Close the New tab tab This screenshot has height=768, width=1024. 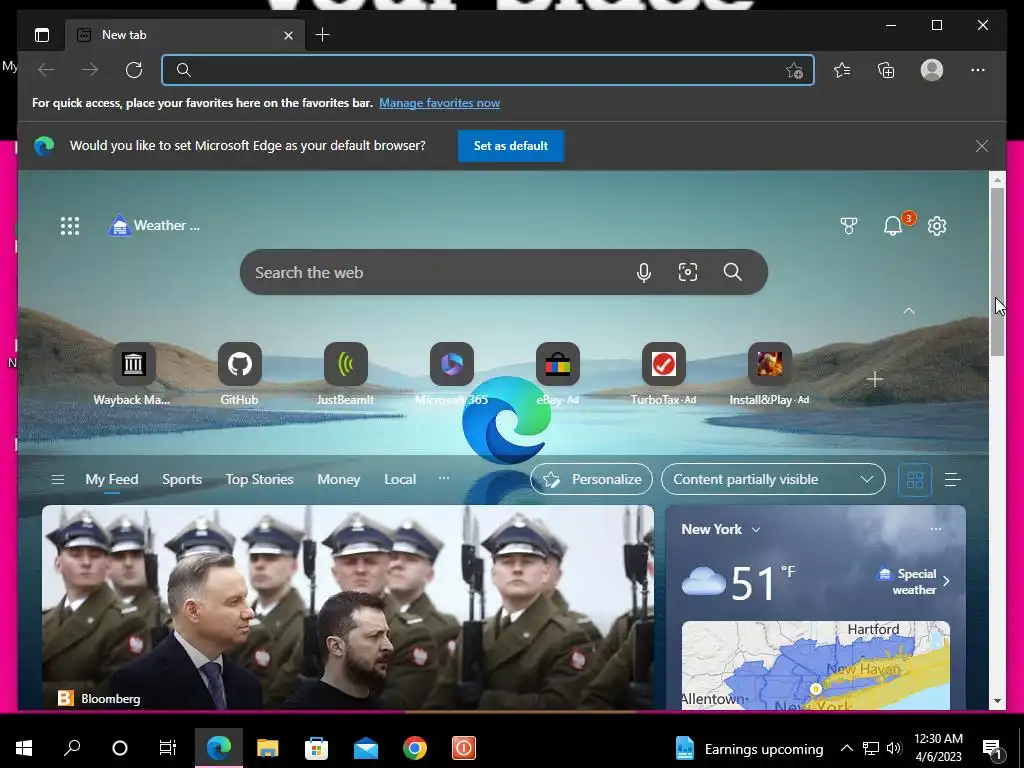[x=289, y=35]
